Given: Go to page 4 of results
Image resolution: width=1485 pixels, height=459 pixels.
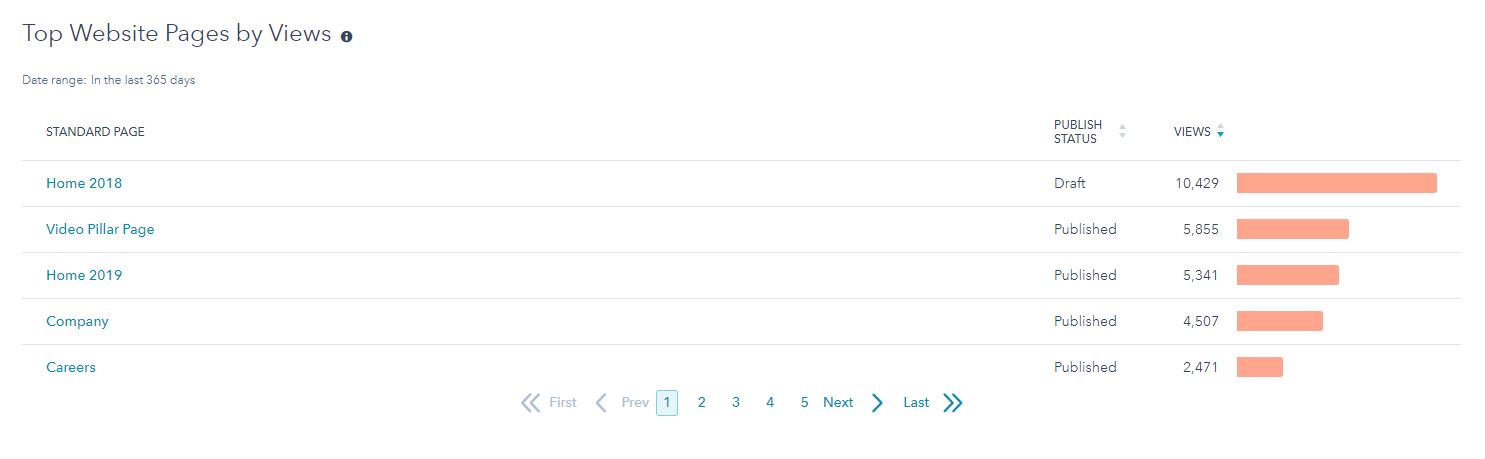Looking at the screenshot, I should coord(770,403).
